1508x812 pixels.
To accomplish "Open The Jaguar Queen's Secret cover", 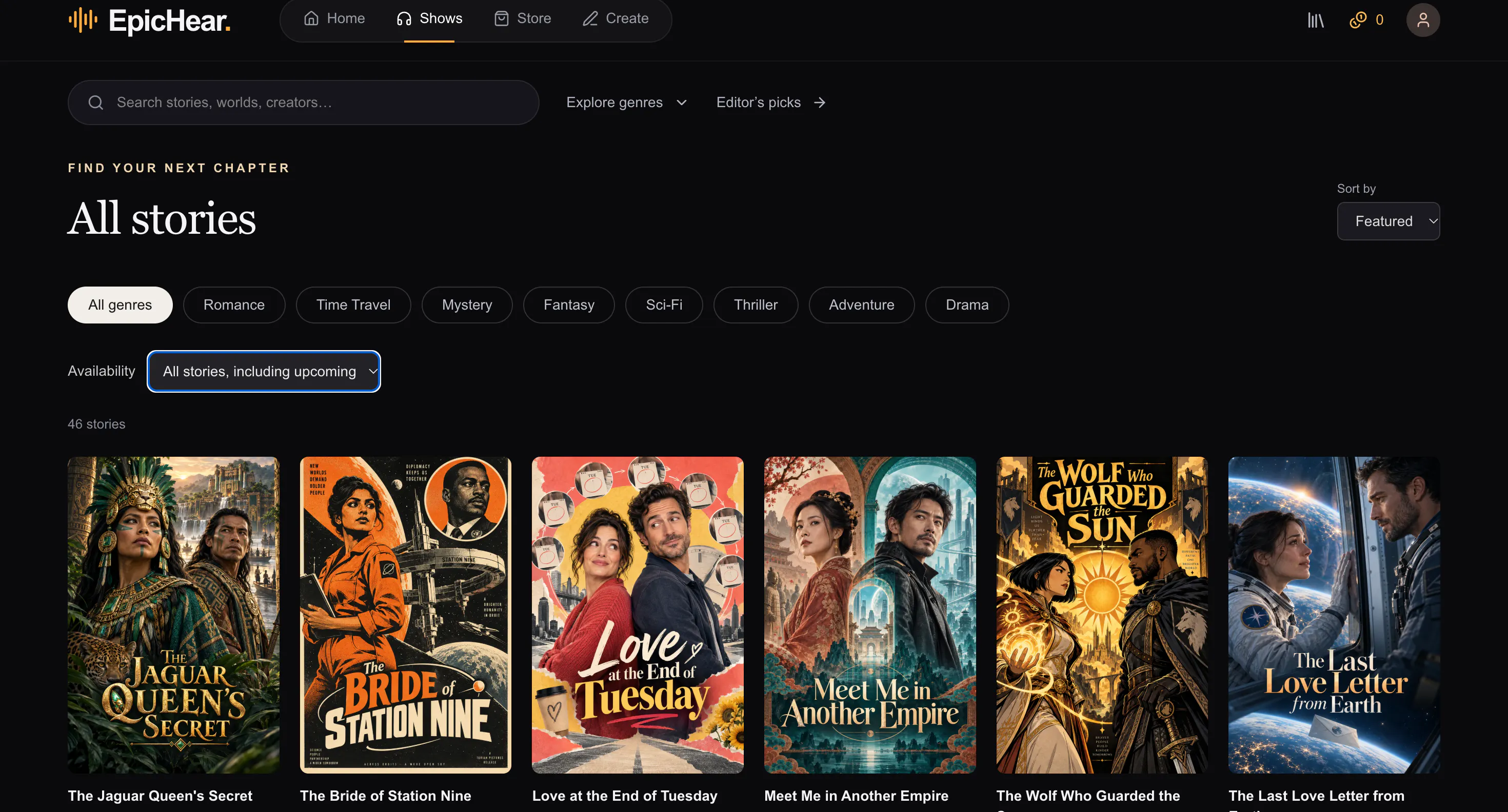I will 173,616.
